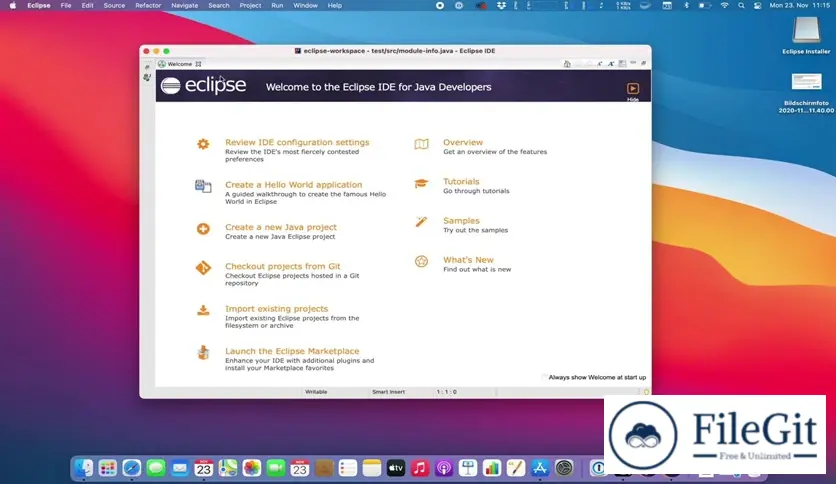Open Finder from the dock
836x484 pixels.
point(84,468)
